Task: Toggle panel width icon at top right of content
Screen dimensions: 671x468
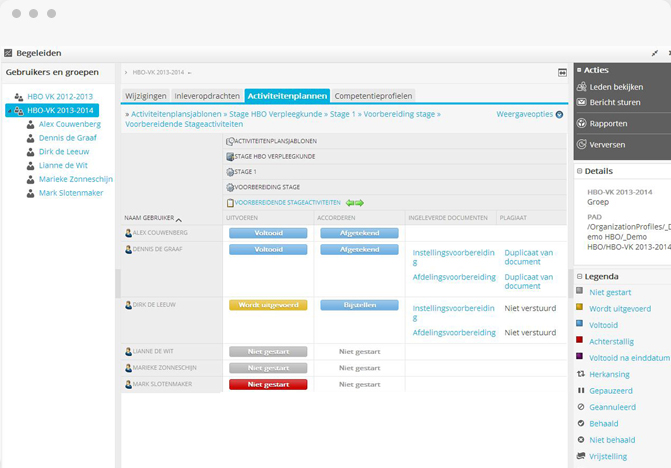Action: [x=562, y=73]
